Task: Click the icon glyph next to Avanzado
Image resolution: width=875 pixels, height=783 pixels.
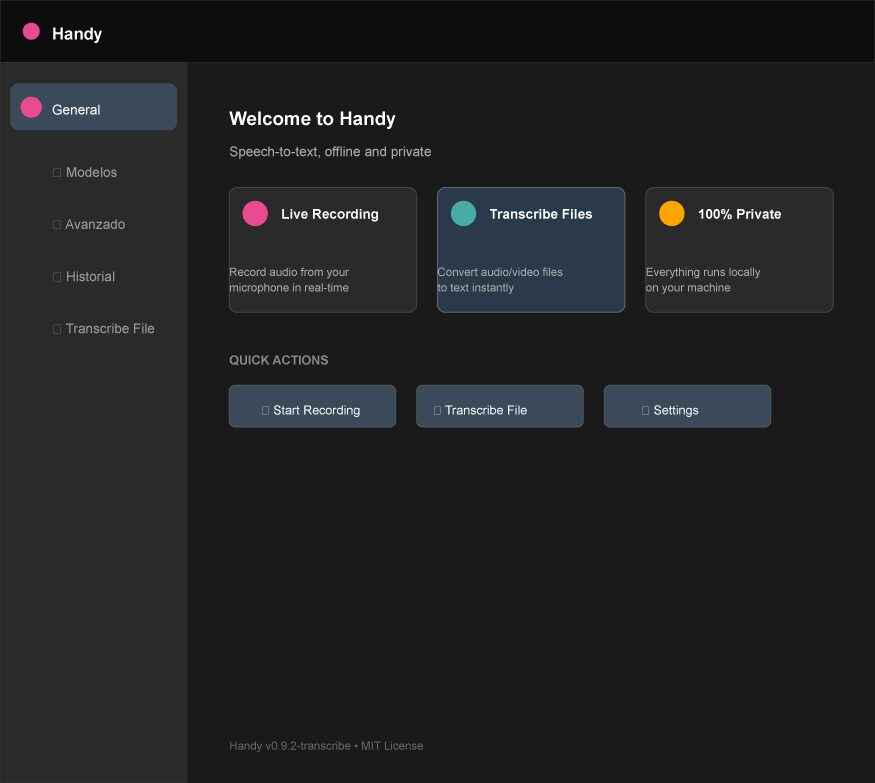Action: point(57,224)
